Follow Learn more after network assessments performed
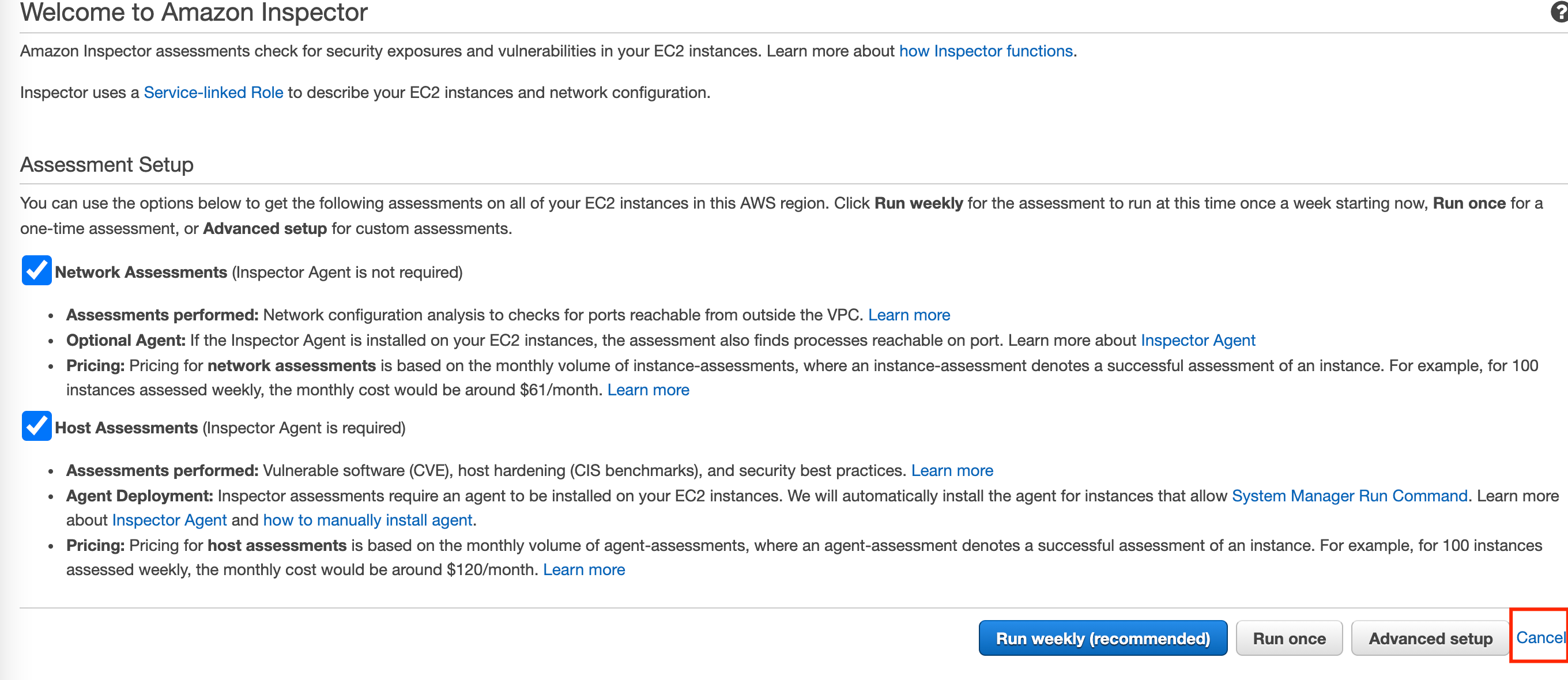This screenshot has height=680, width=1568. (x=909, y=315)
